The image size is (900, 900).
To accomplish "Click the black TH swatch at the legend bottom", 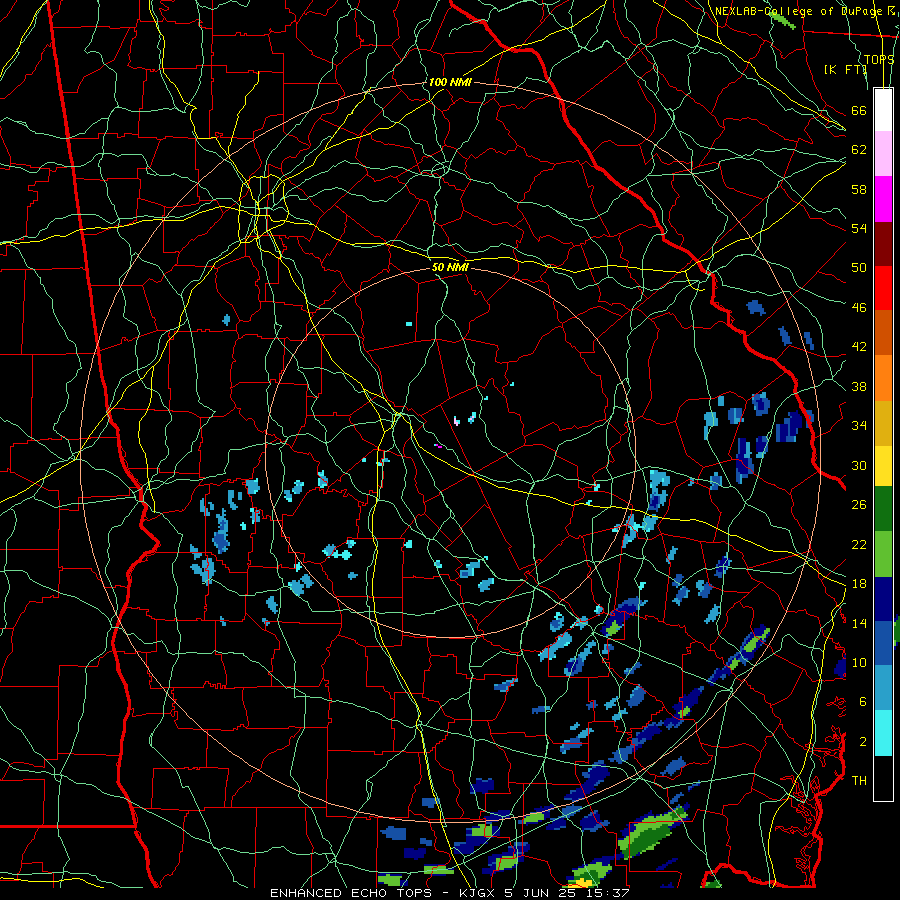I will click(x=883, y=778).
